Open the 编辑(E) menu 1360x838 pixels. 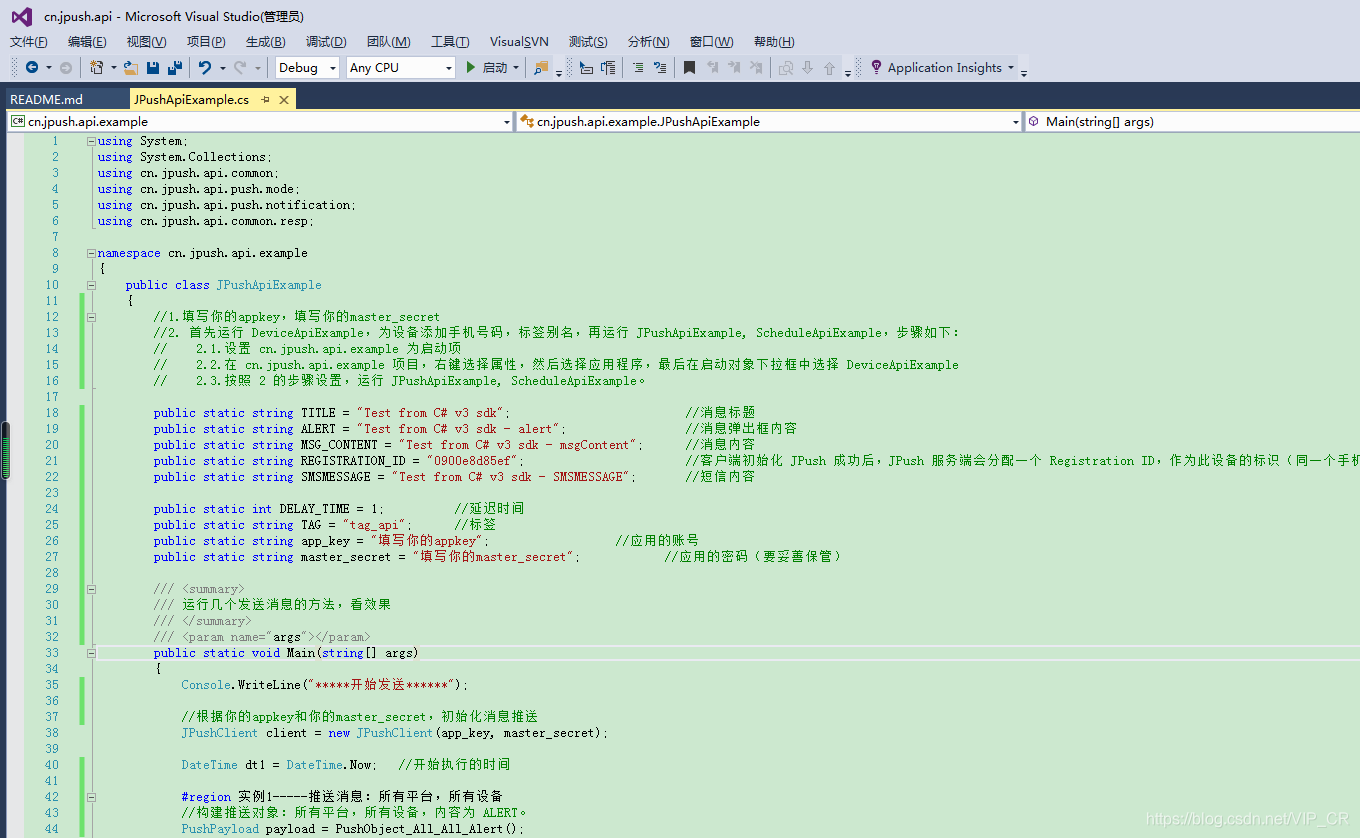[x=87, y=41]
